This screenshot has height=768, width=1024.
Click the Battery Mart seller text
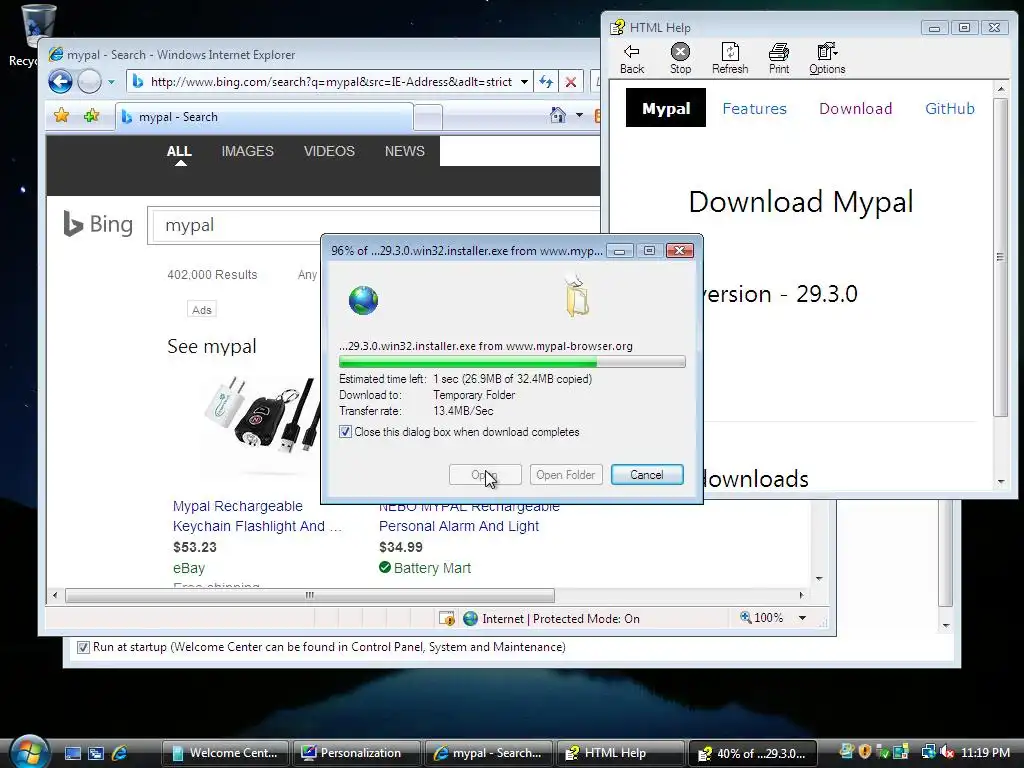click(x=432, y=568)
